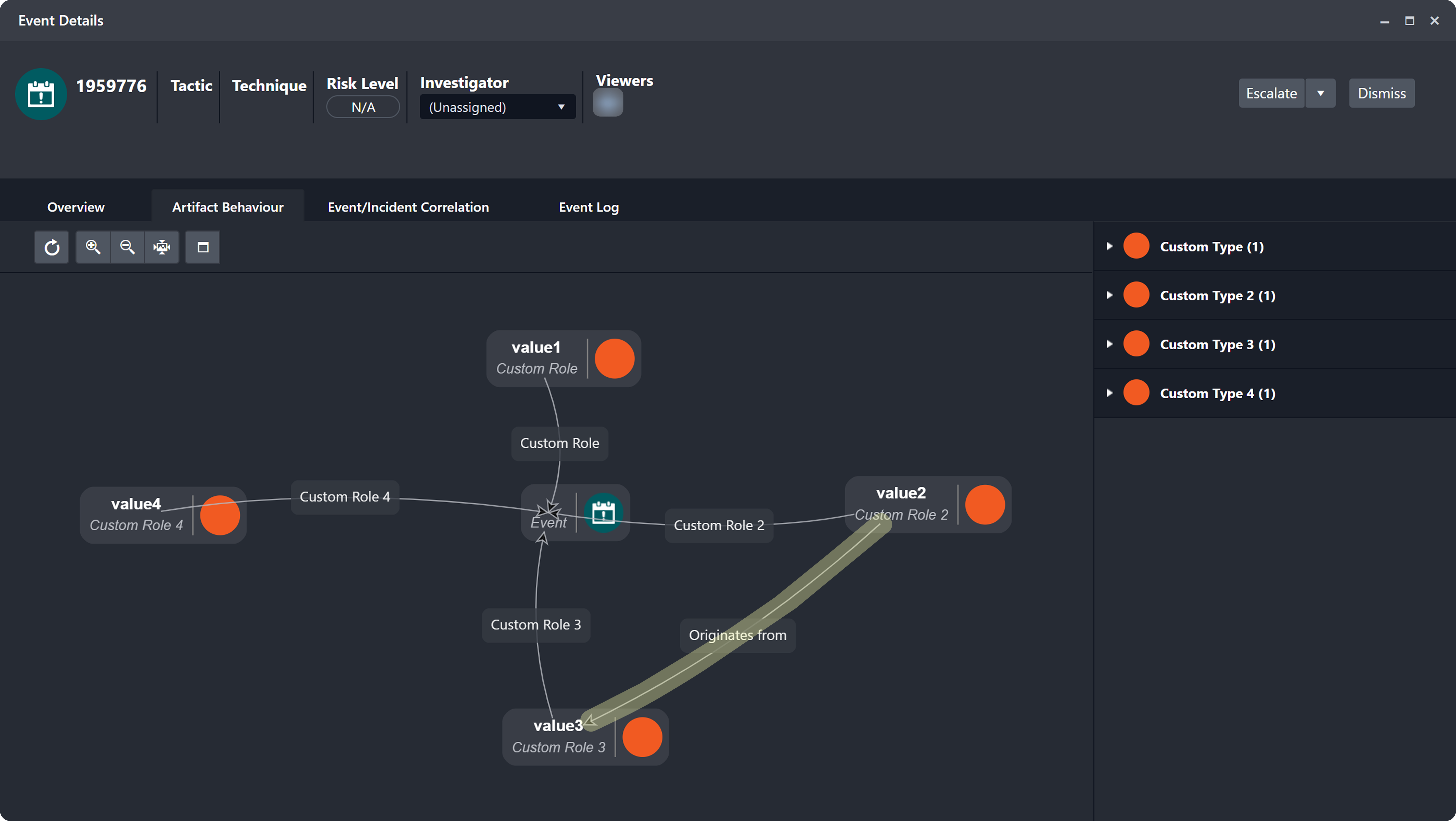Open the Investigator dropdown

[497, 107]
